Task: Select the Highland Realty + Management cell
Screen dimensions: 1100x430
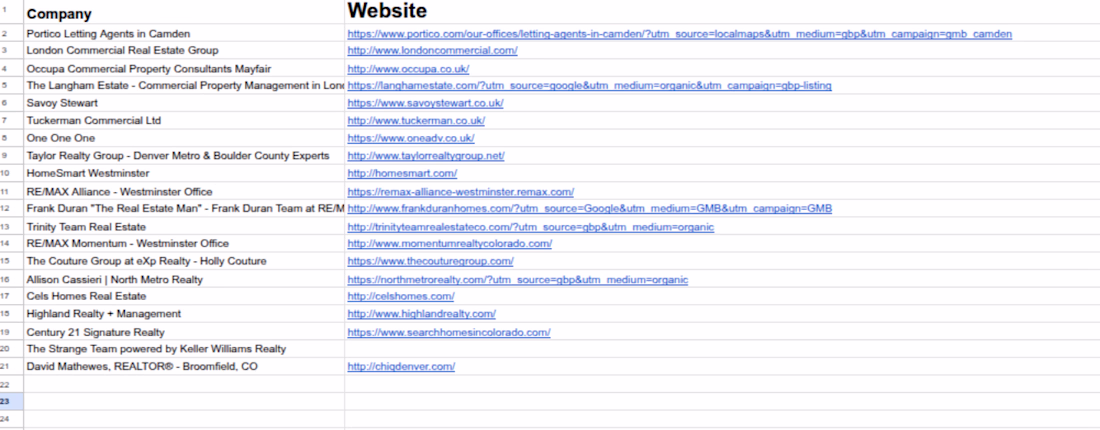Action: click(x=184, y=314)
